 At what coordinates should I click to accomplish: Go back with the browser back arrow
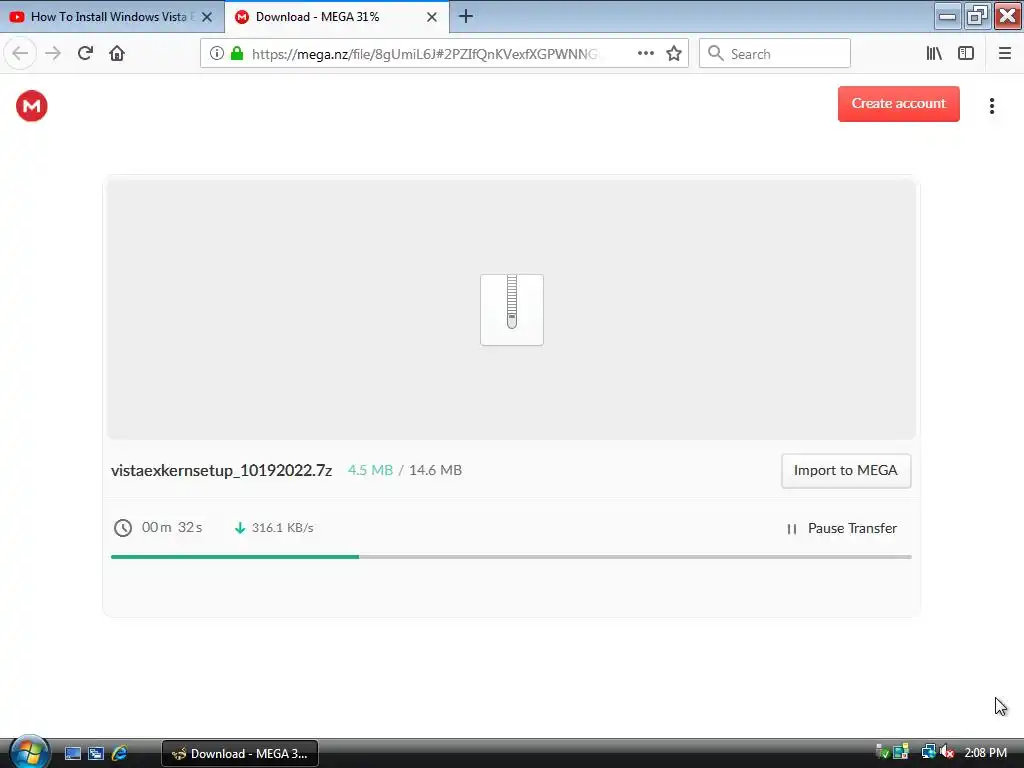pos(20,54)
